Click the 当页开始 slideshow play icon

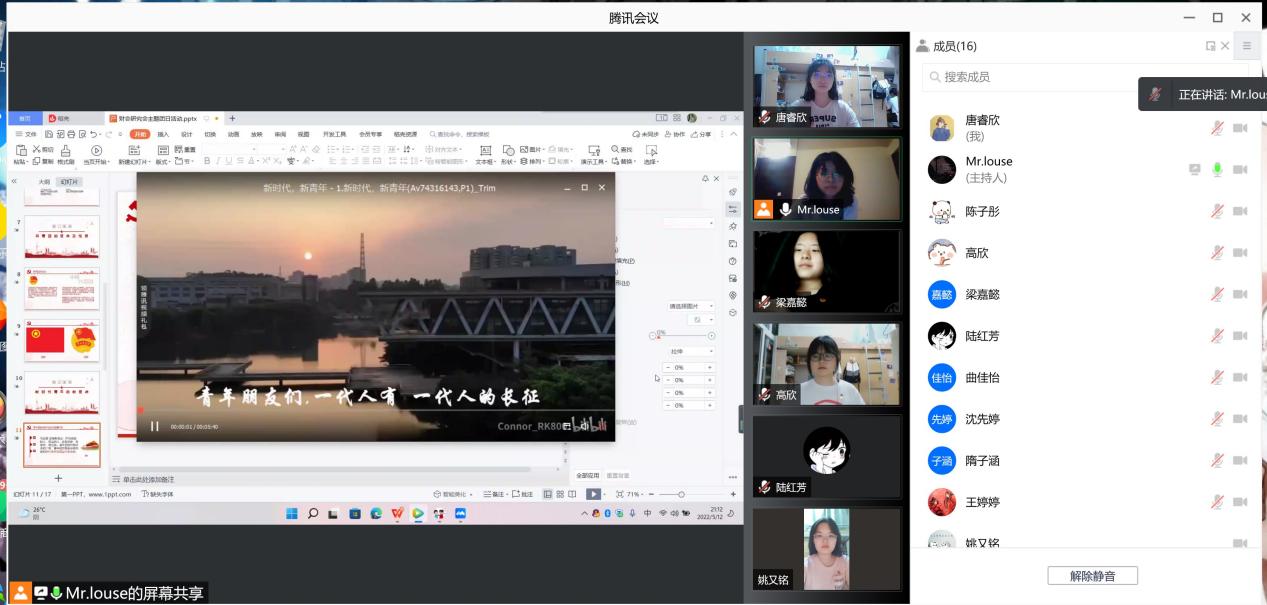(96, 150)
